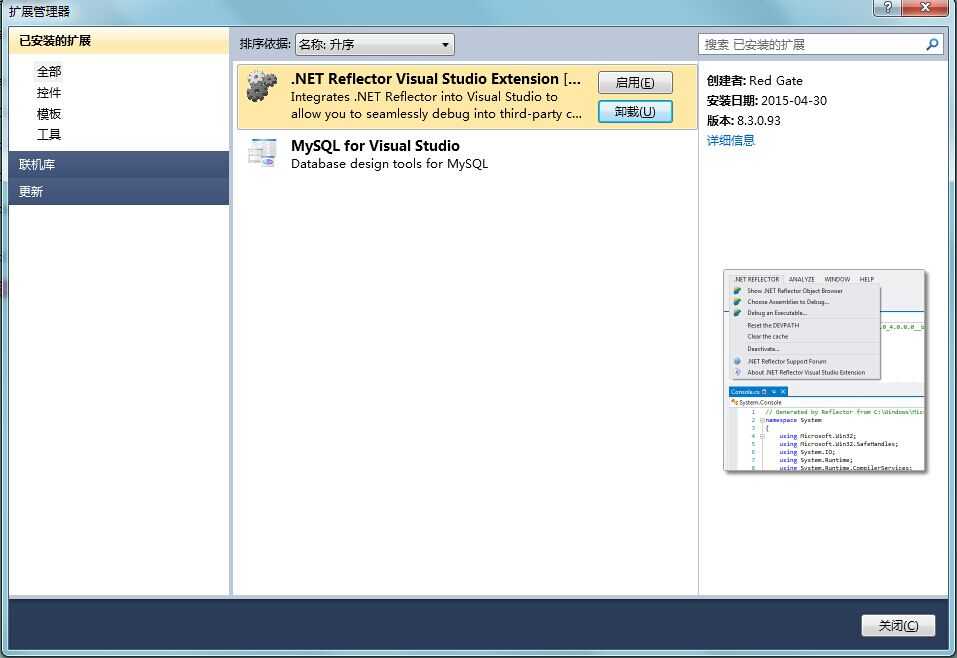
Task: Close the 扩展管理器 window
Action: [x=925, y=7]
